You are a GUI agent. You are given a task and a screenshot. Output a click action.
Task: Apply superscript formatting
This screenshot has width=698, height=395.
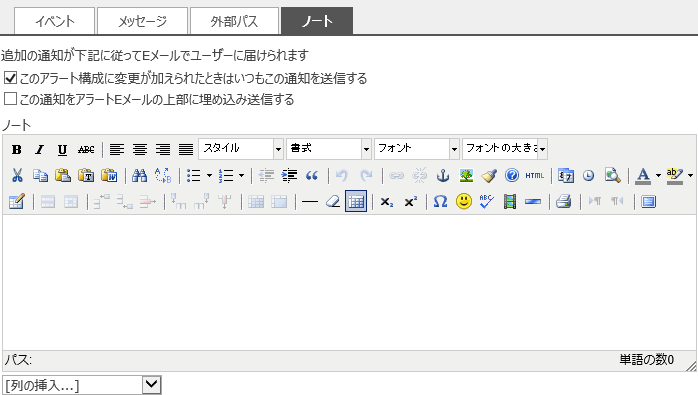410,202
